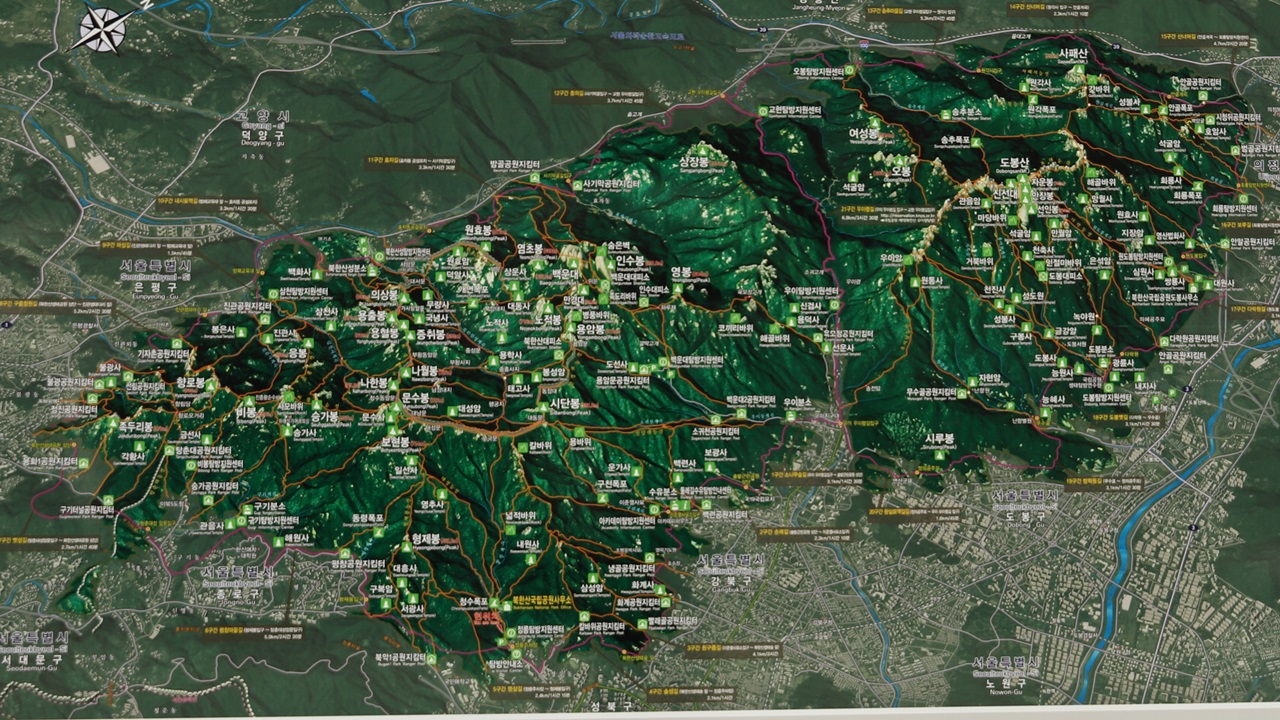Click the 서대문구 district label
This screenshot has width=1280, height=720.
click(x=33, y=658)
